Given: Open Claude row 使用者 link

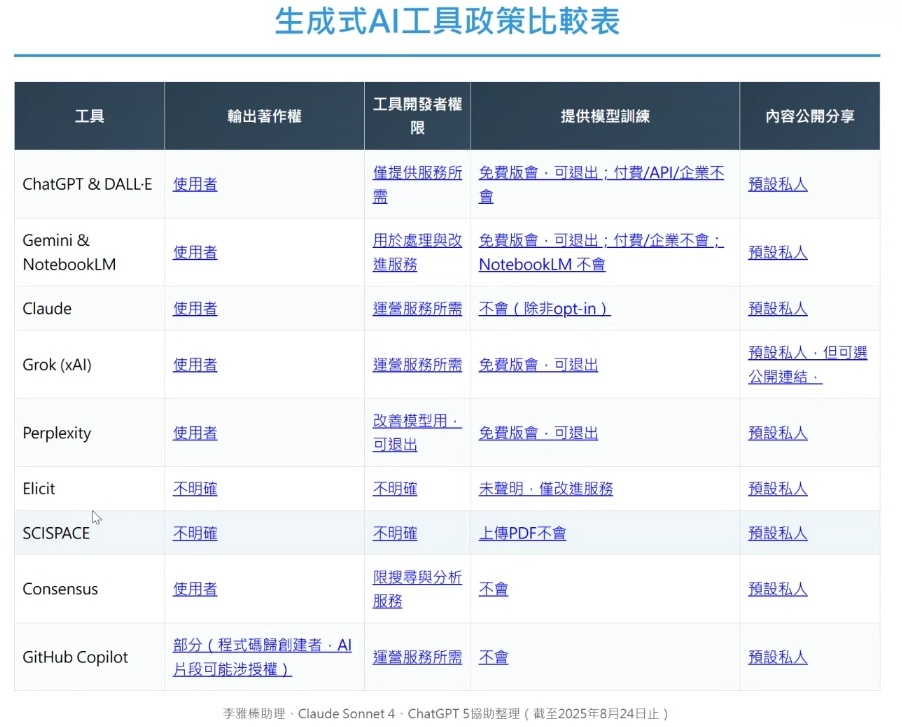Looking at the screenshot, I should pyautogui.click(x=195, y=309).
